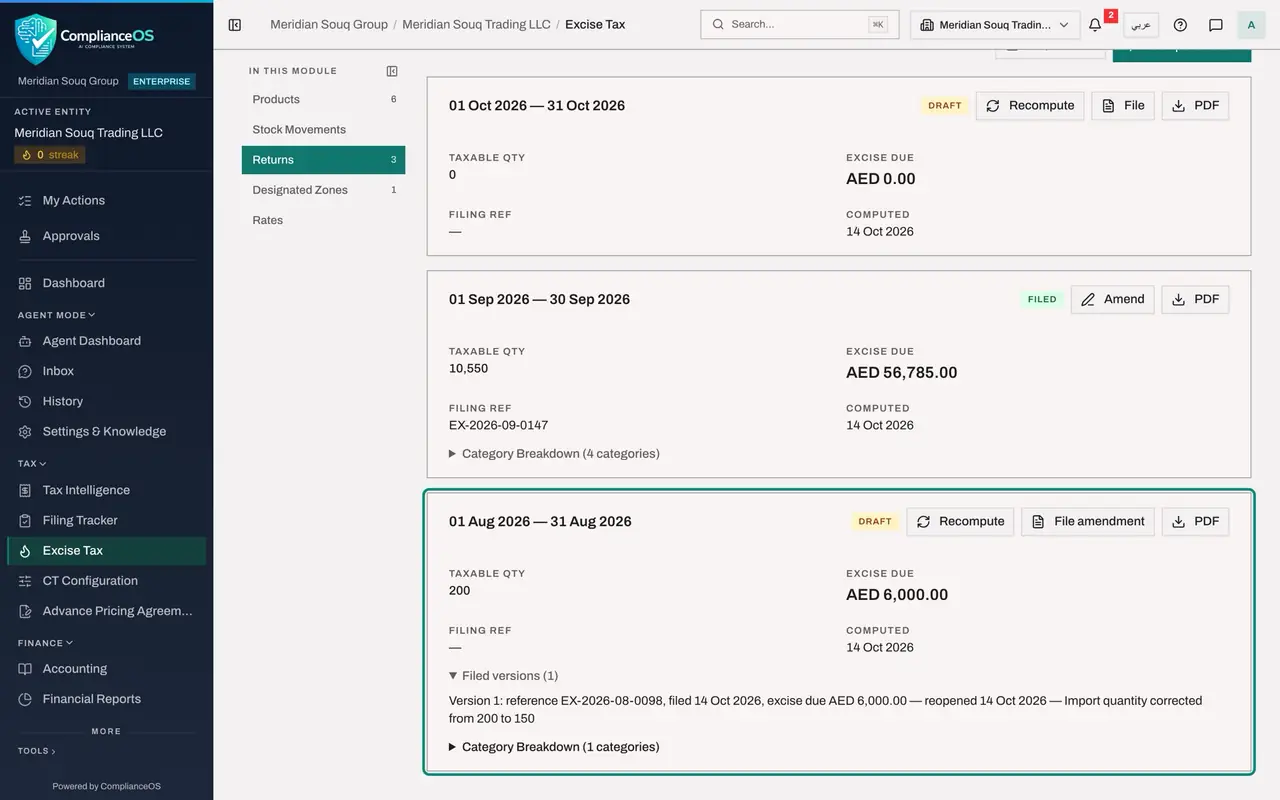Go to Meridian Souq Trading LLC breadcrumb
The width and height of the screenshot is (1280, 800).
476,25
